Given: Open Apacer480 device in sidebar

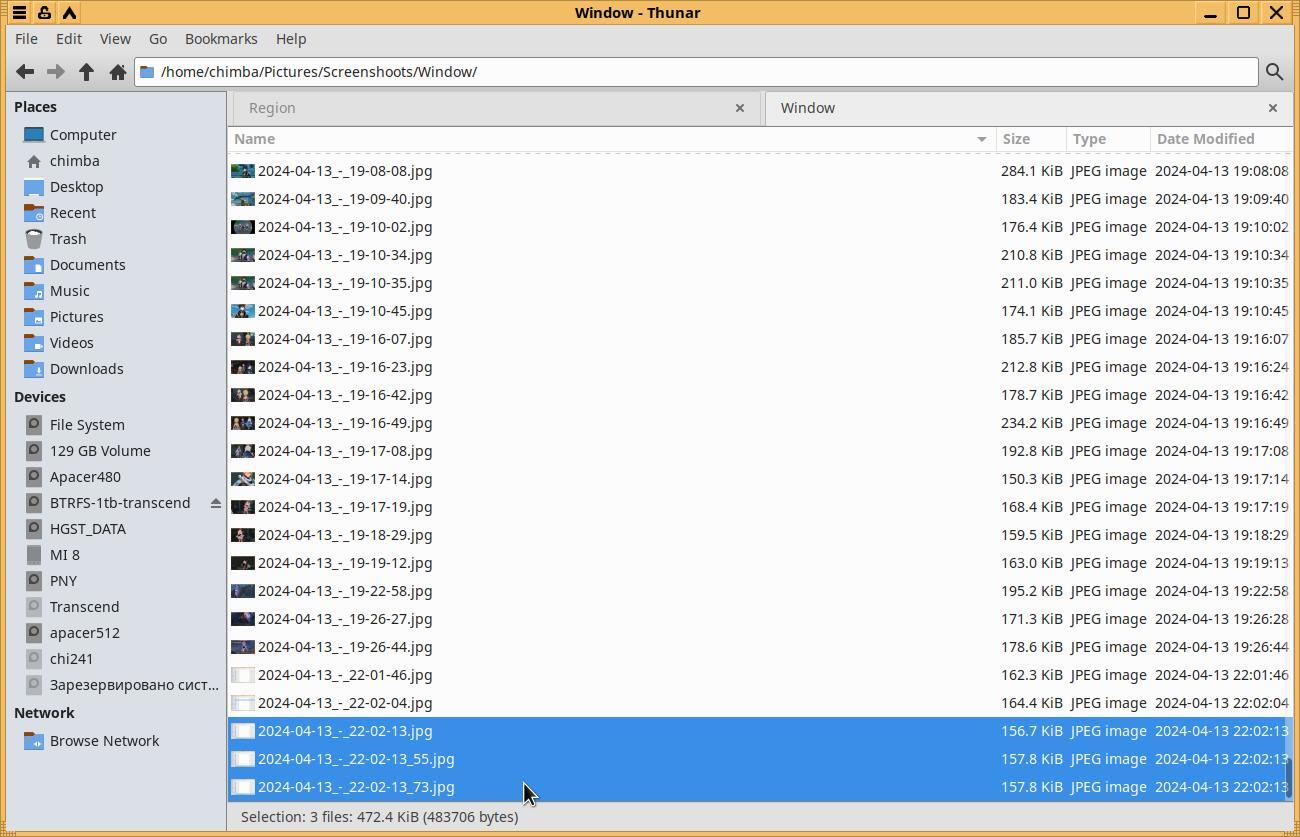Looking at the screenshot, I should coord(85,477).
